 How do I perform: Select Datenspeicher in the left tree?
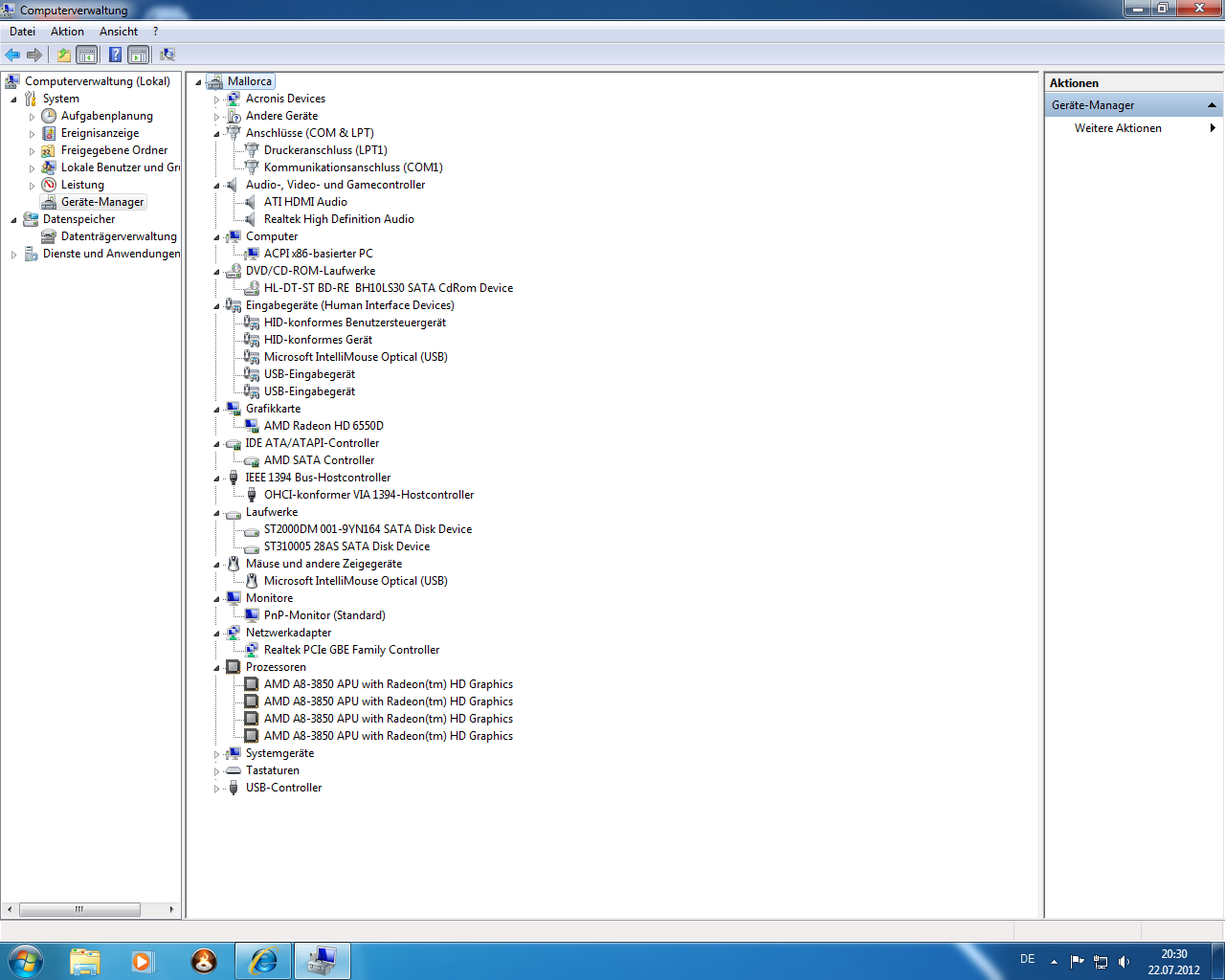click(78, 219)
